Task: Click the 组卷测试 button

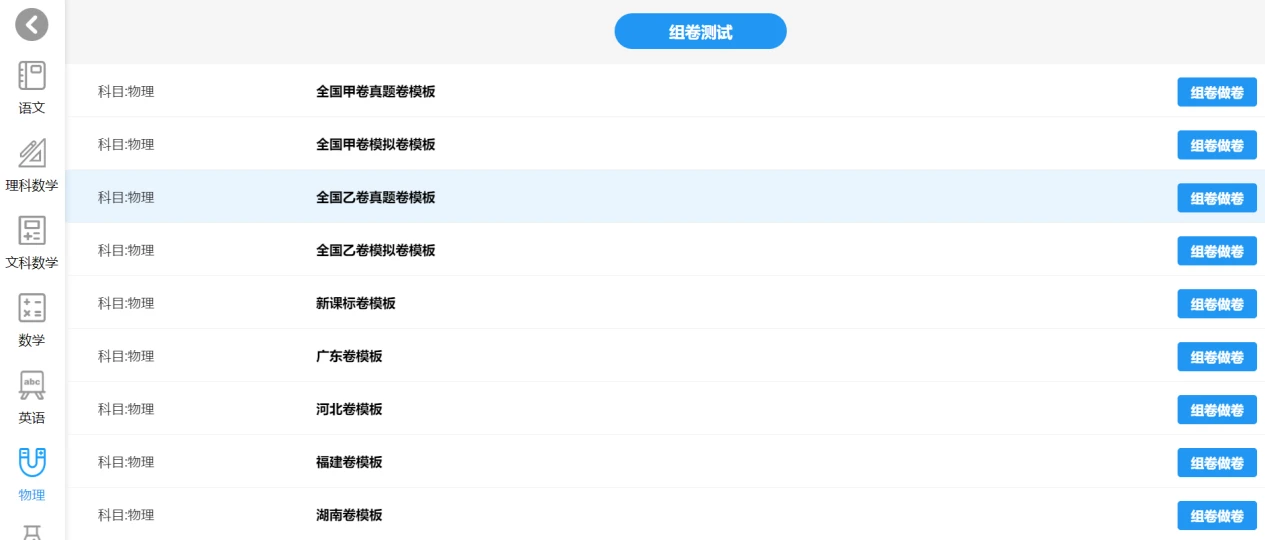Action: tap(700, 32)
